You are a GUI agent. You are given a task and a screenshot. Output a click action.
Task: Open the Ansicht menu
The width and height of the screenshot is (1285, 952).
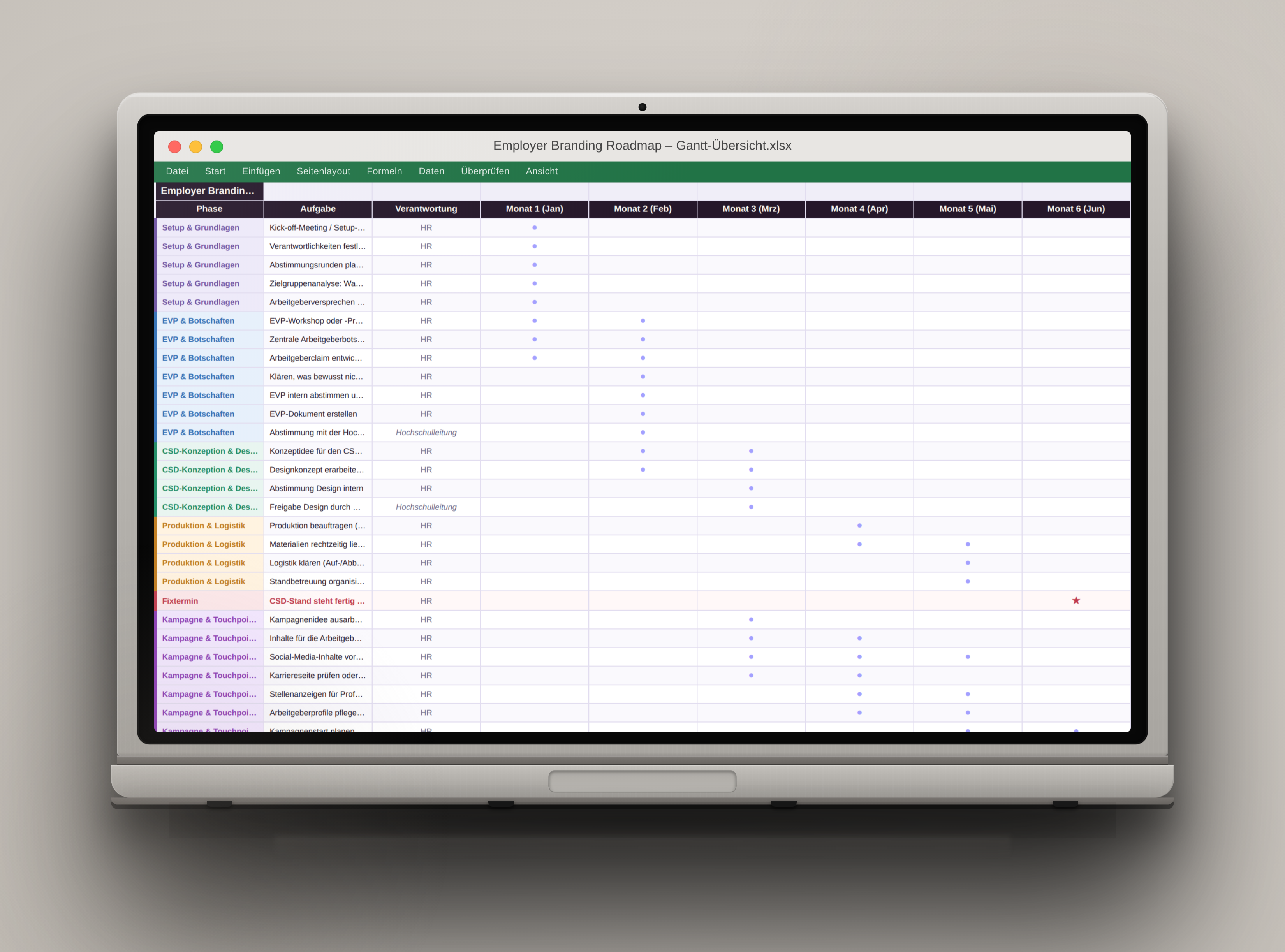coord(541,171)
